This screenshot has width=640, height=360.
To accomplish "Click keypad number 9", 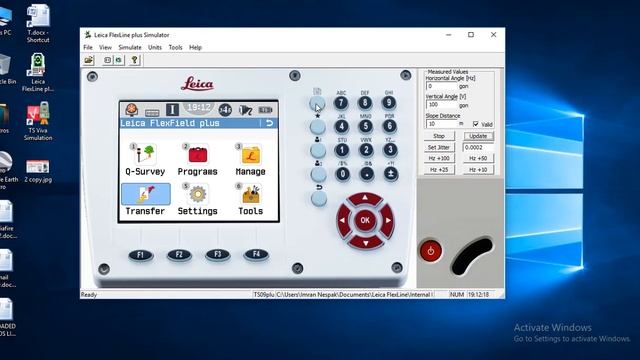I will pos(389,103).
